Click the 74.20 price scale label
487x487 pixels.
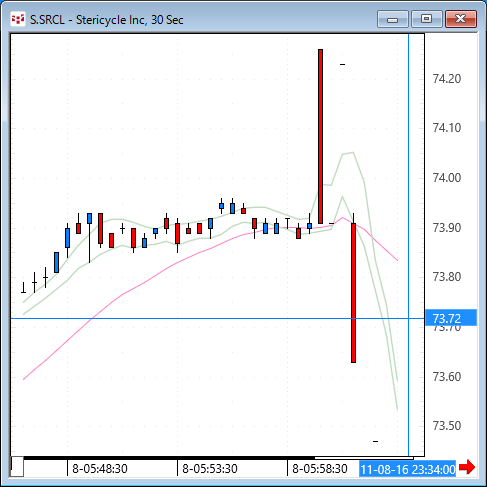point(447,79)
